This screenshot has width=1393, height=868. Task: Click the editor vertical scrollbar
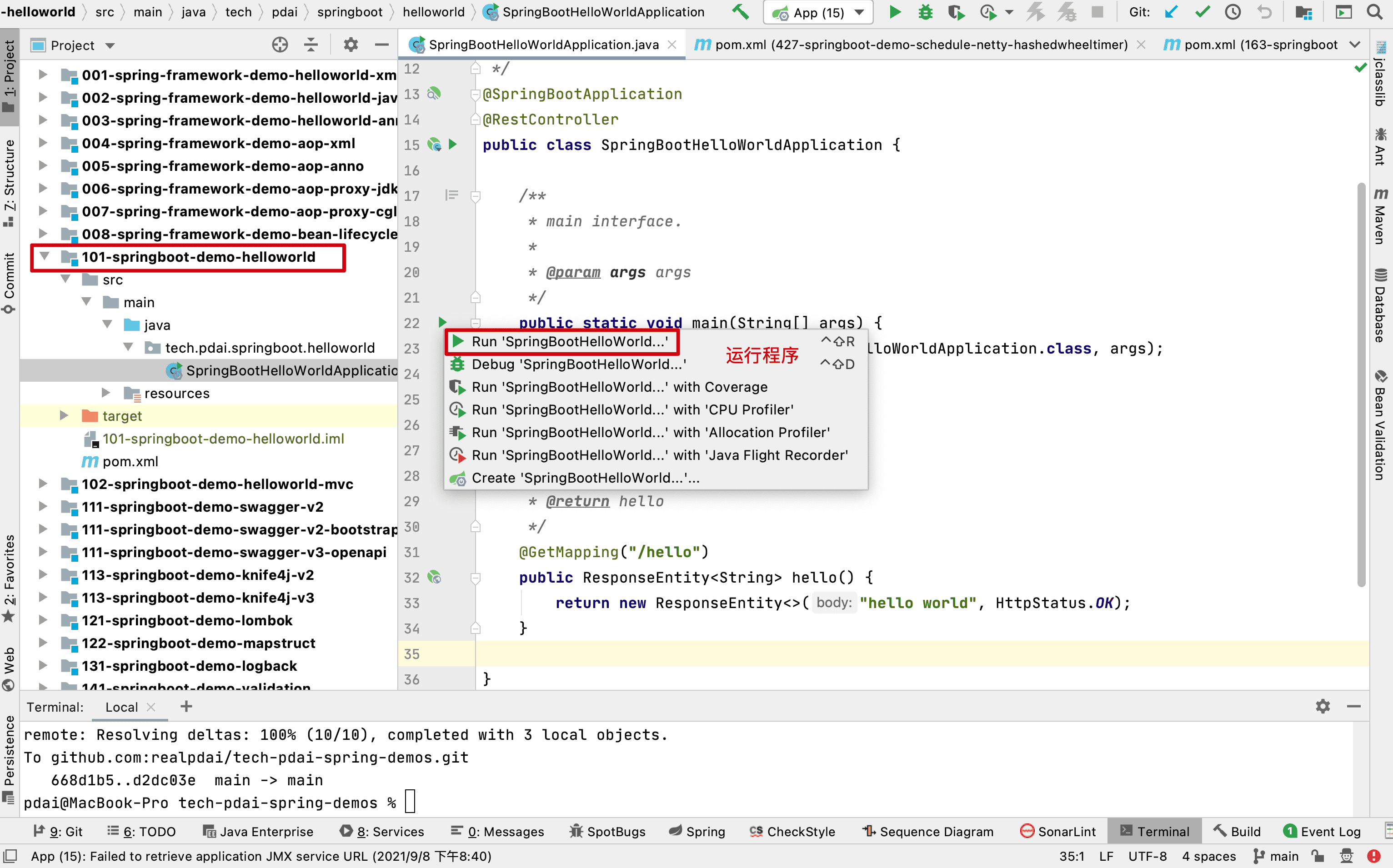click(1362, 384)
